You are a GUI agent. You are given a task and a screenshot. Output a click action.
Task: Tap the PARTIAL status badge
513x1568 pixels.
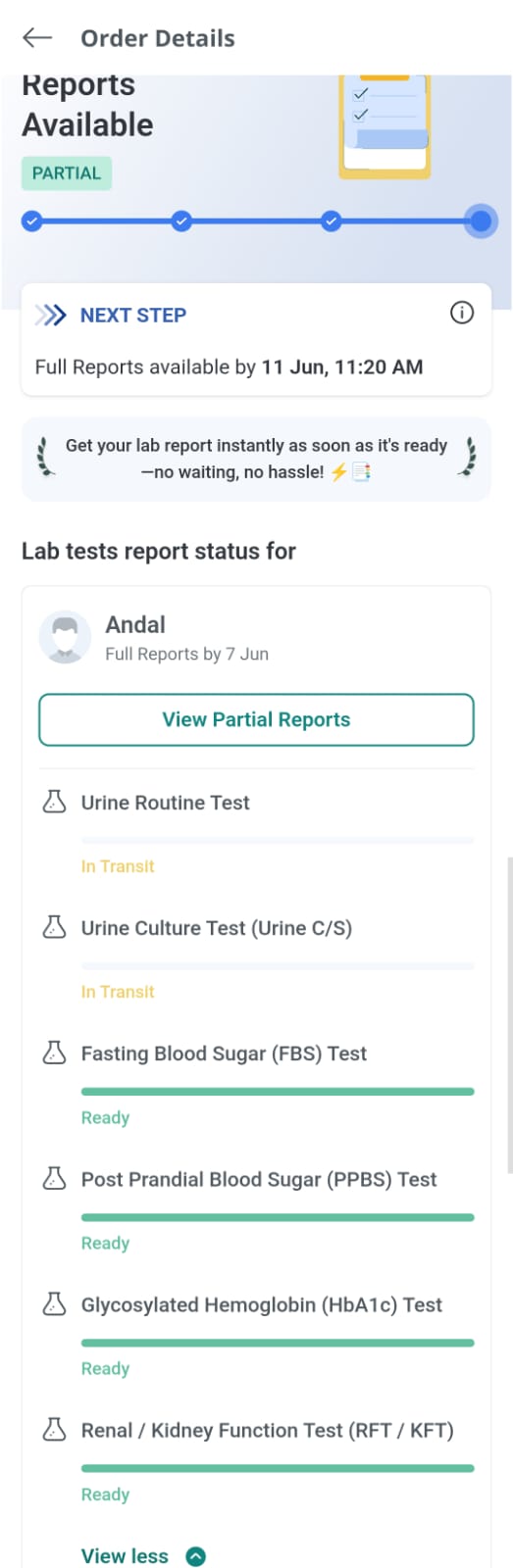pyautogui.click(x=67, y=173)
